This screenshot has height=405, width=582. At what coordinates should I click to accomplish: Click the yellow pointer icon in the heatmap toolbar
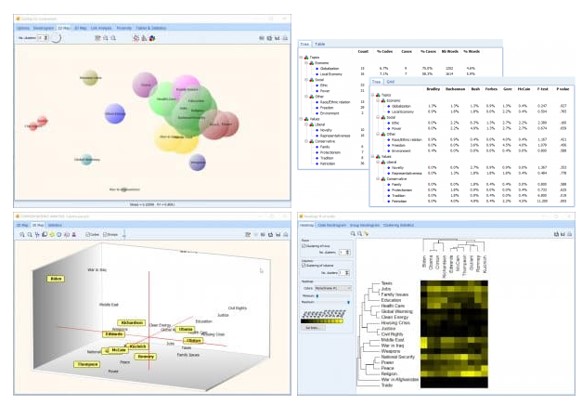point(366,233)
